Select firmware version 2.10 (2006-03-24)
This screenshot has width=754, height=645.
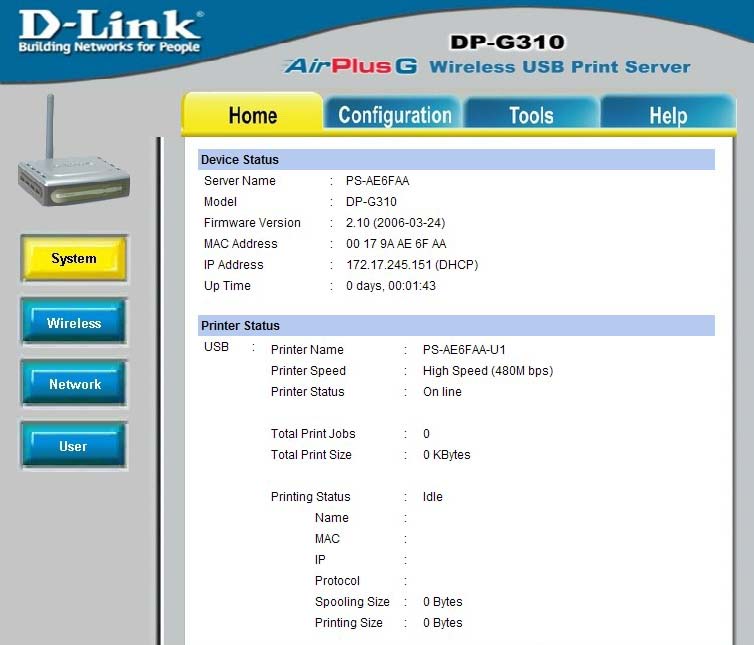pos(395,223)
